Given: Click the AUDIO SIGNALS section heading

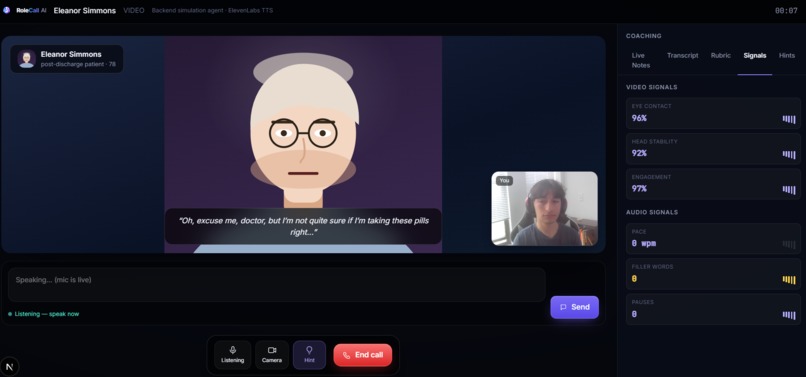Looking at the screenshot, I should click(x=652, y=212).
